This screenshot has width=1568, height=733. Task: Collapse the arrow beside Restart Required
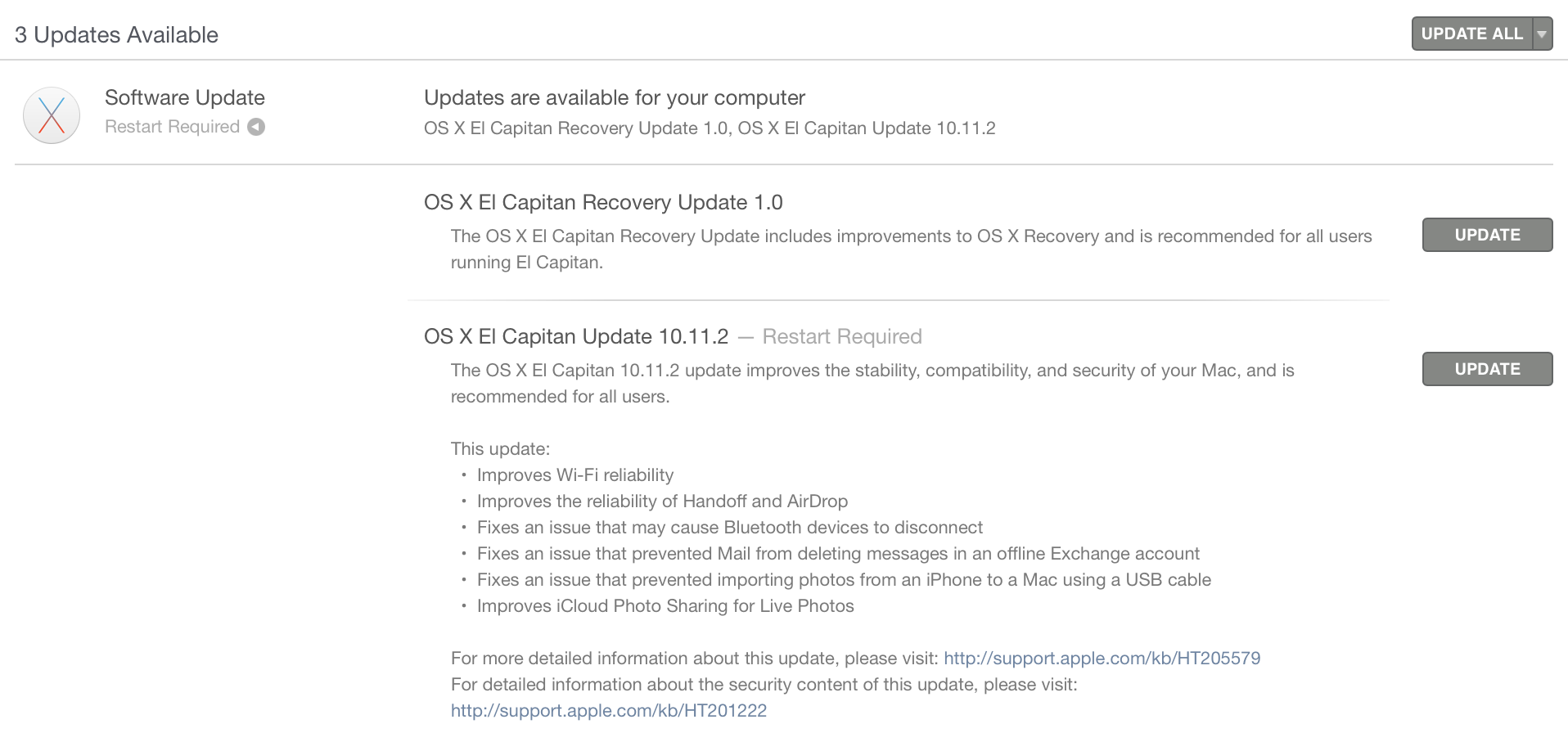tap(256, 127)
